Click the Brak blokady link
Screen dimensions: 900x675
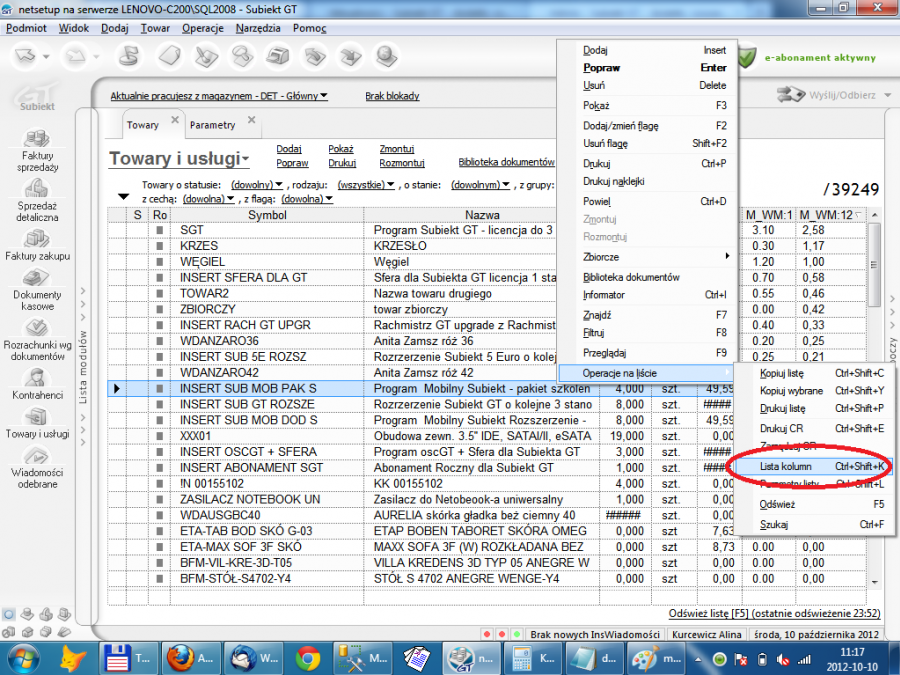click(x=392, y=96)
